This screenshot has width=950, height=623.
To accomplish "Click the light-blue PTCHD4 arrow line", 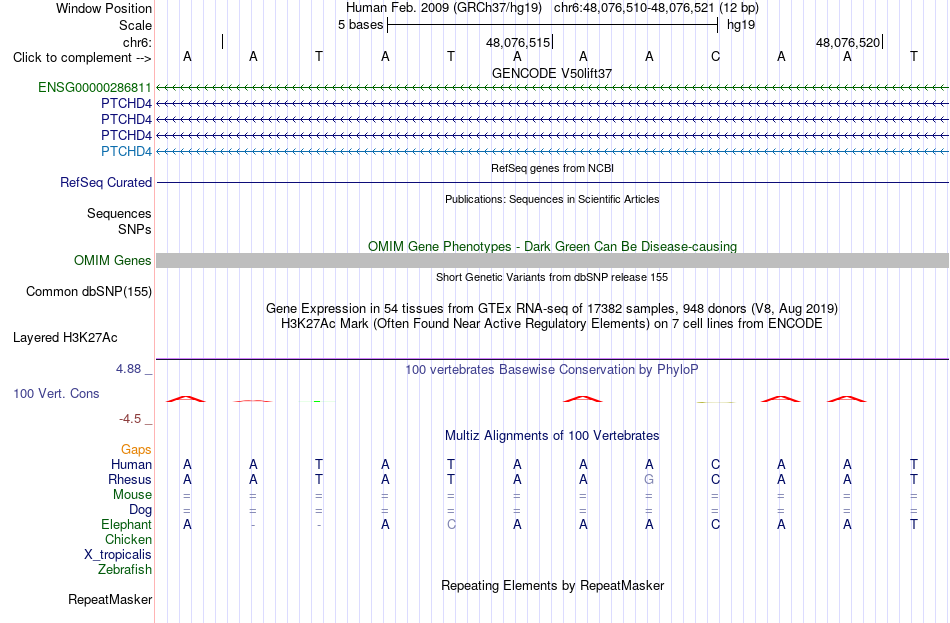I will pyautogui.click(x=552, y=152).
